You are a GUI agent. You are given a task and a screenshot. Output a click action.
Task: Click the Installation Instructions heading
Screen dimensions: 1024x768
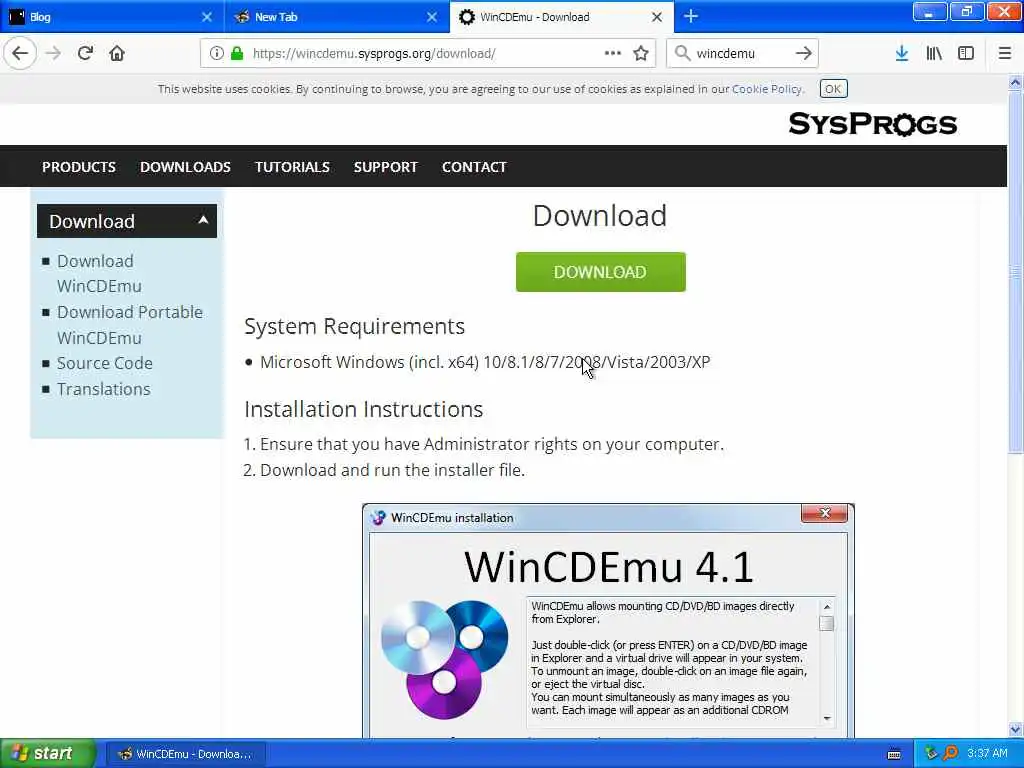click(x=364, y=409)
